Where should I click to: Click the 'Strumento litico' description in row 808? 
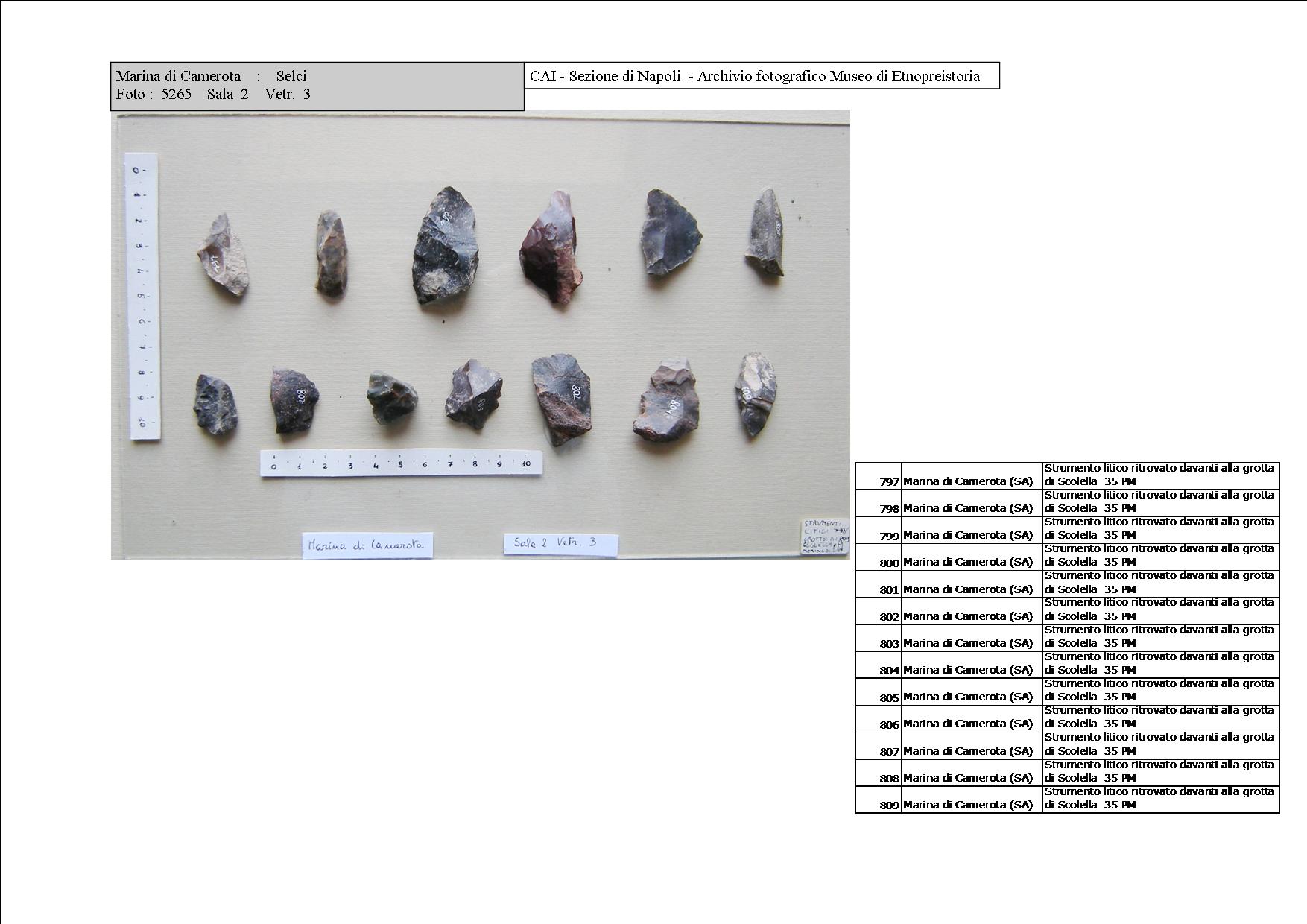[x=1159, y=772]
